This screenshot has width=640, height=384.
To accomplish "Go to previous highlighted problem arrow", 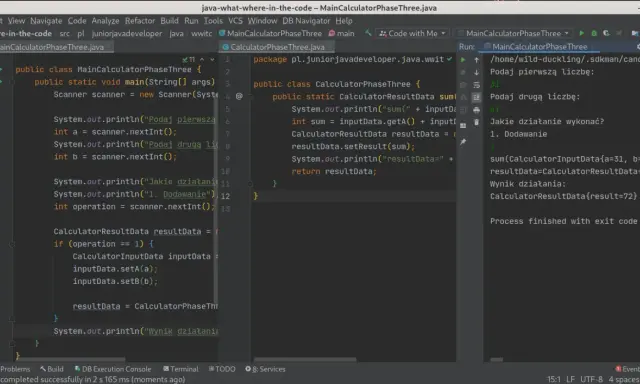I will tap(202, 60).
